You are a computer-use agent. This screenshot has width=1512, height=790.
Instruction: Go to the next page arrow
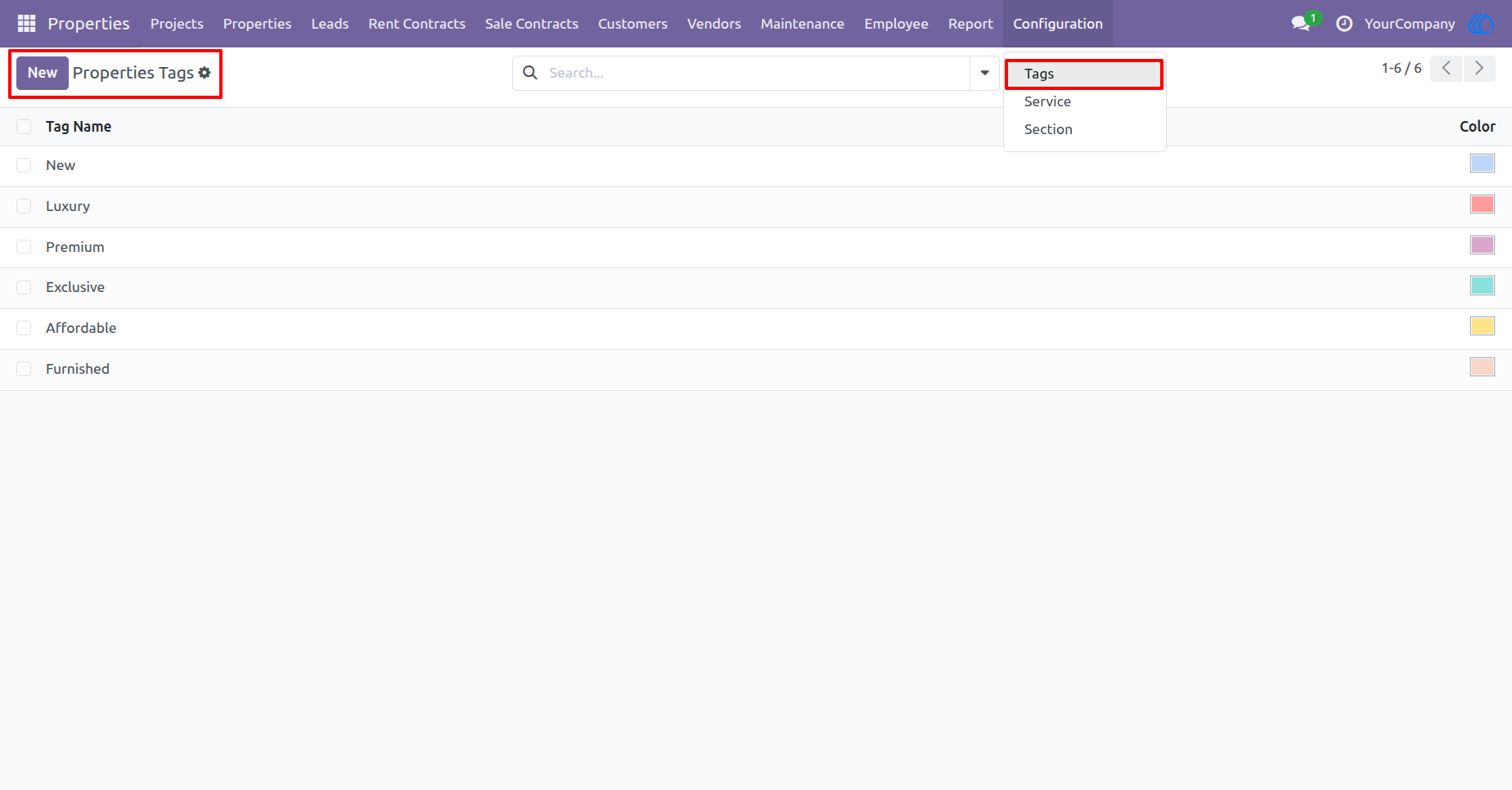(x=1479, y=69)
